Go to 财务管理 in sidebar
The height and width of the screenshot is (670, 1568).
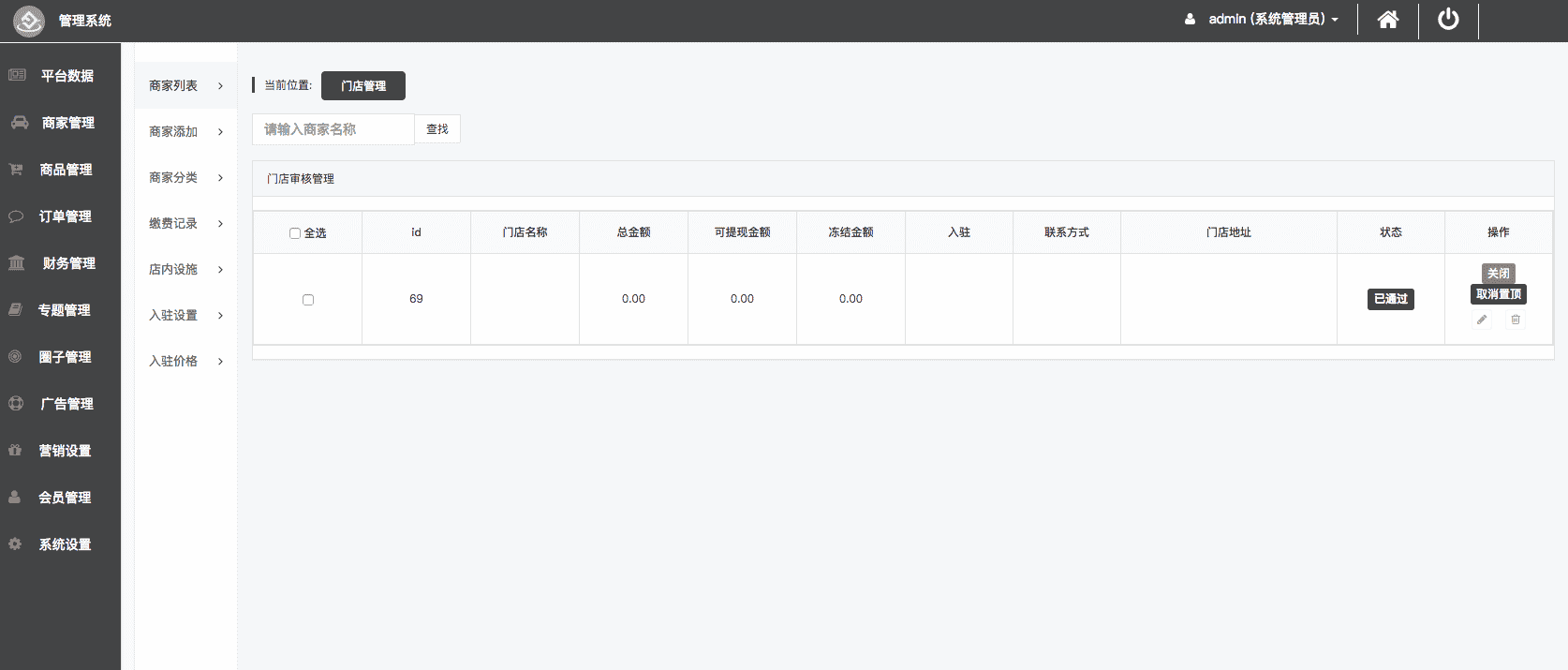68,263
